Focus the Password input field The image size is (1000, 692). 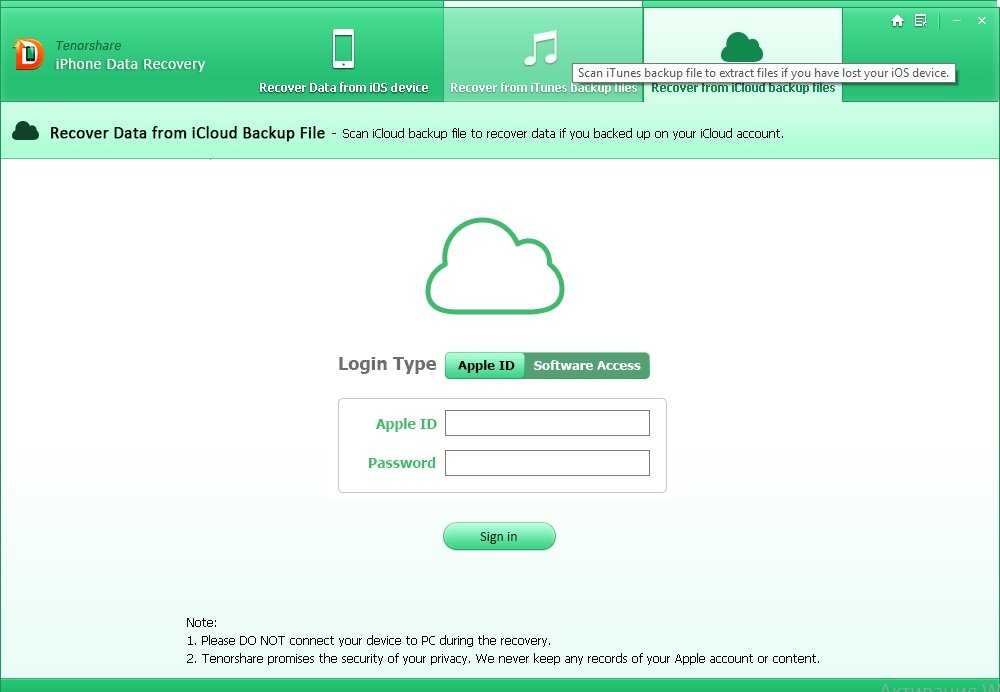(547, 463)
